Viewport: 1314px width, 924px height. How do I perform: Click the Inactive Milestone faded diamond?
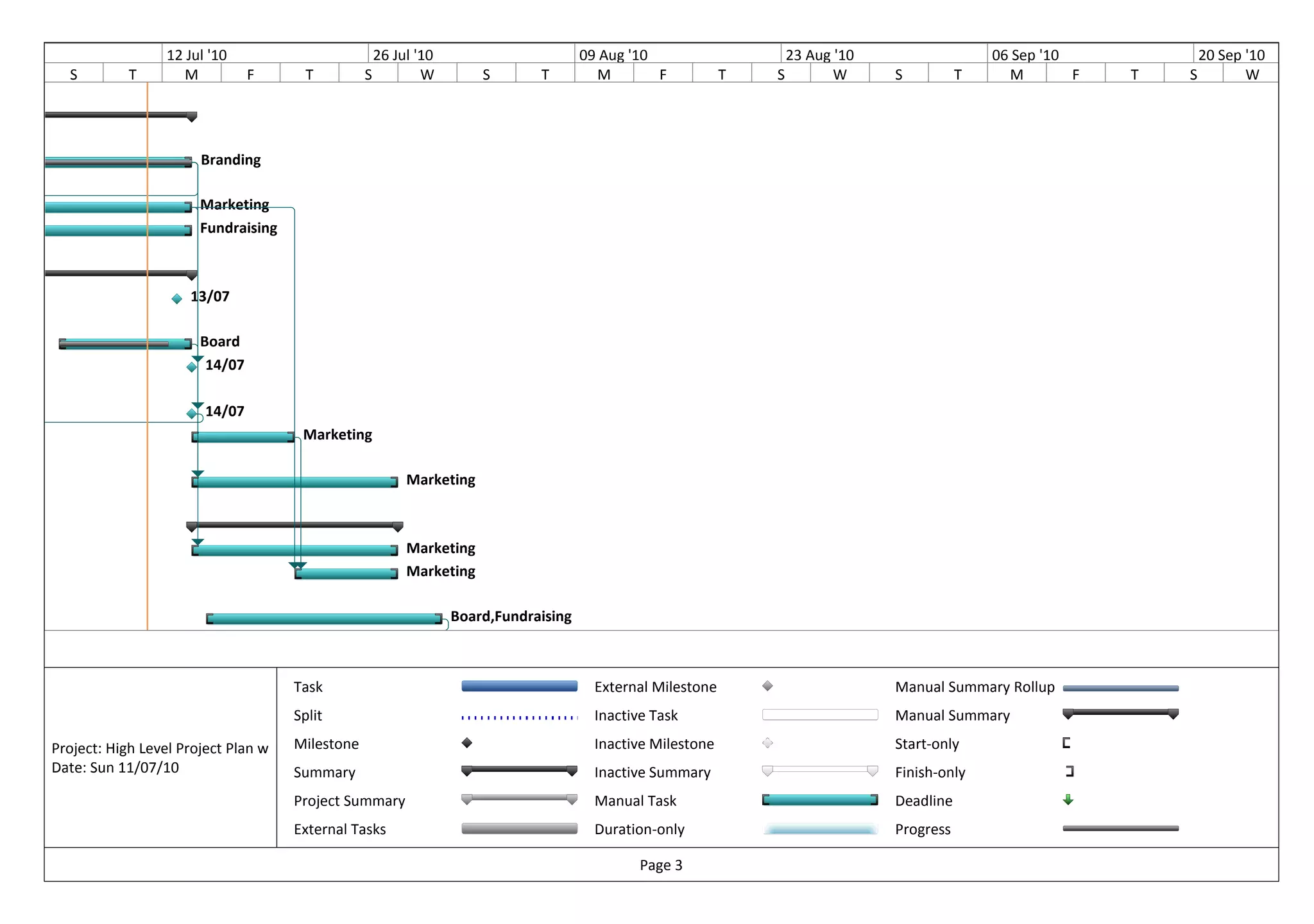click(767, 743)
